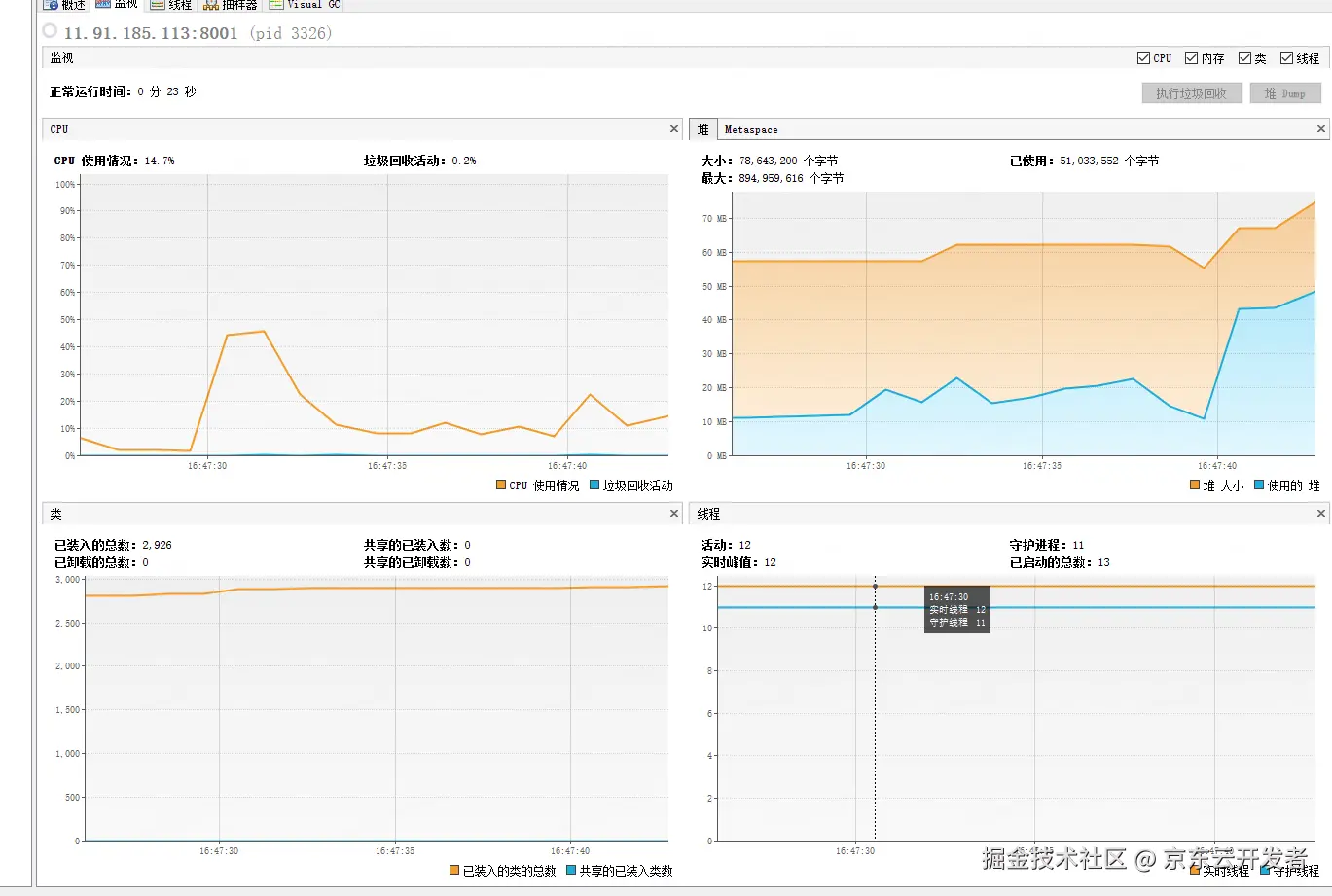Click the 共享的已装入数 0 text
The width and height of the screenshot is (1332, 896).
tap(416, 545)
